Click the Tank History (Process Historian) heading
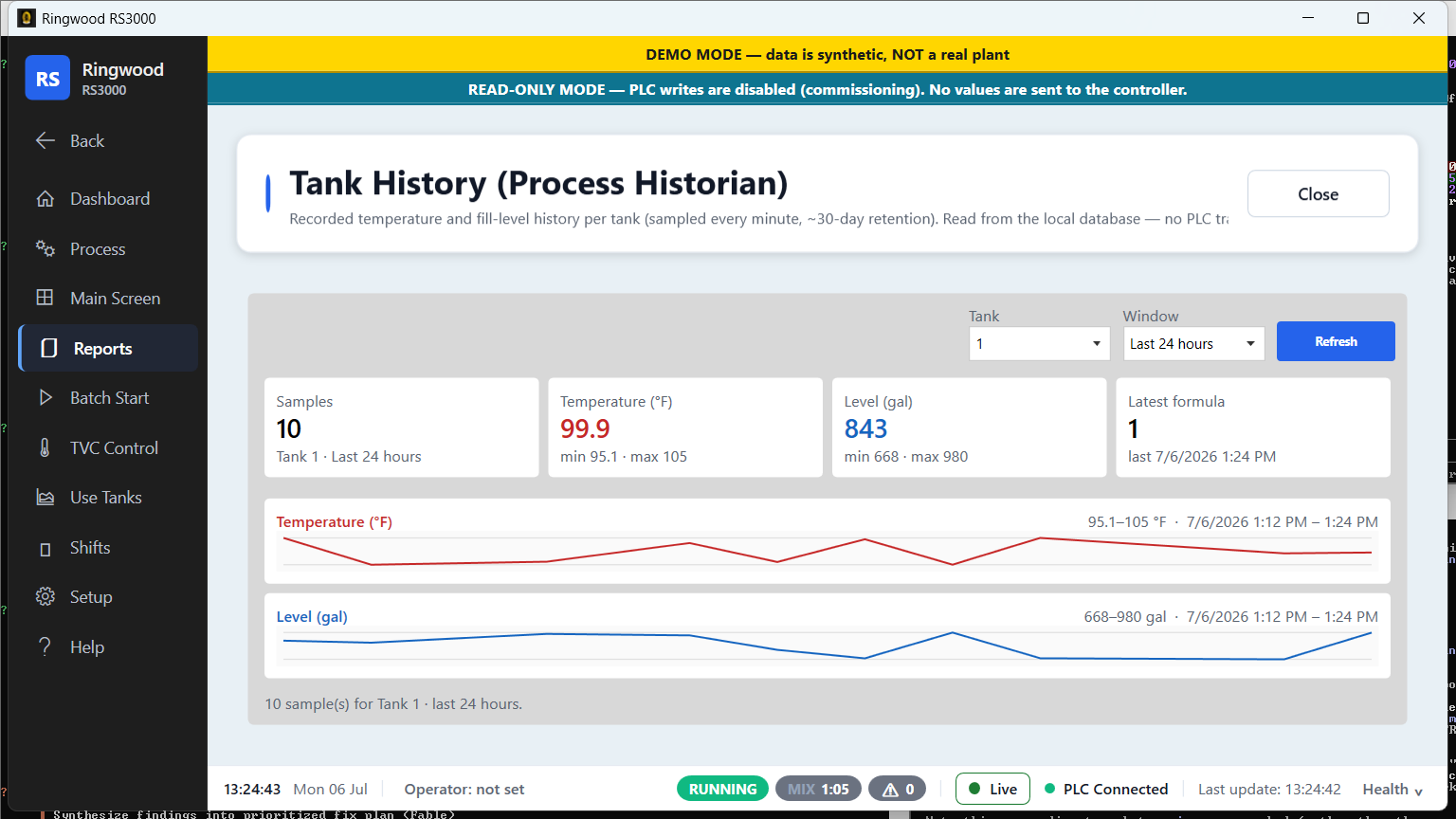 click(538, 183)
